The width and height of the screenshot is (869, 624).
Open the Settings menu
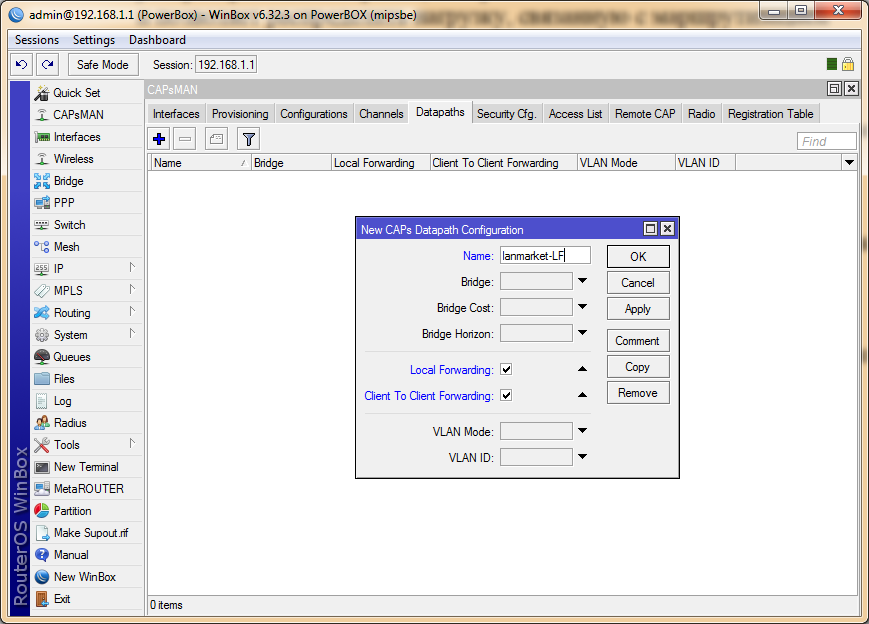94,40
